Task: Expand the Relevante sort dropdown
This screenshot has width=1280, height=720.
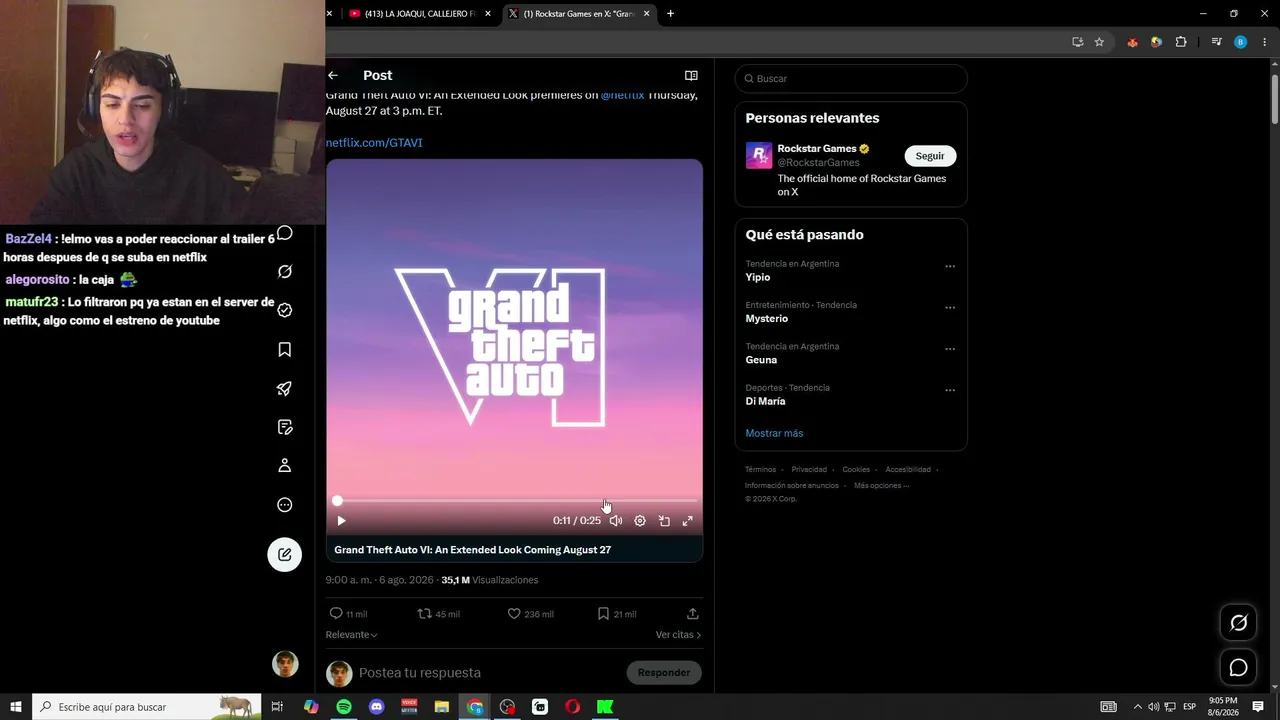Action: (351, 635)
